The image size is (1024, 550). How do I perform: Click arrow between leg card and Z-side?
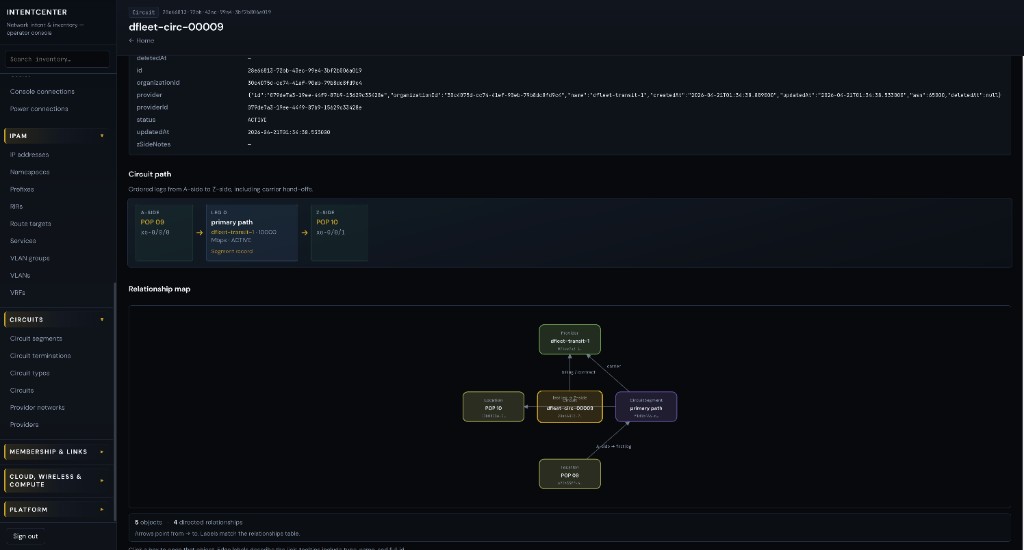pos(304,233)
